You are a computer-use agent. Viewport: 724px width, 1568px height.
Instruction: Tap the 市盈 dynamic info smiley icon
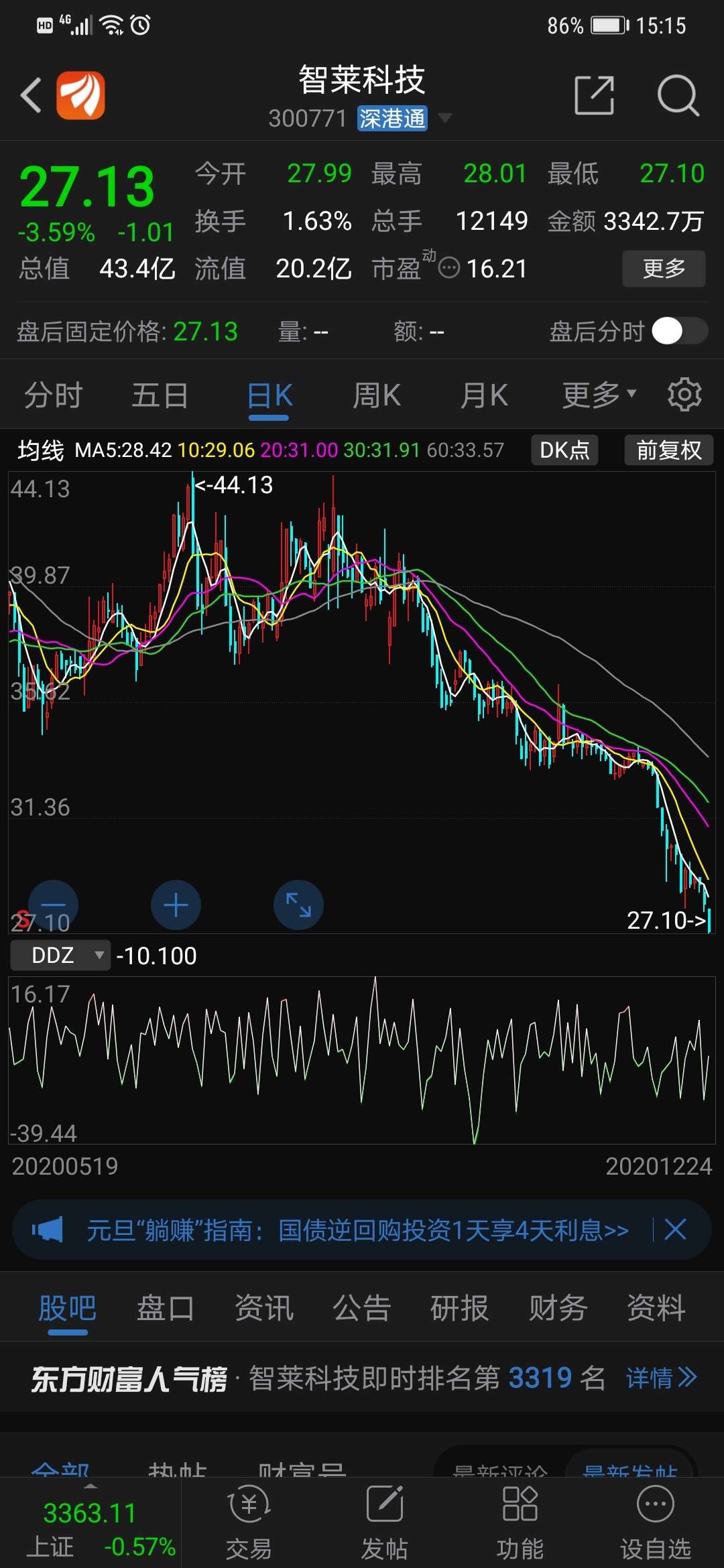click(x=449, y=268)
